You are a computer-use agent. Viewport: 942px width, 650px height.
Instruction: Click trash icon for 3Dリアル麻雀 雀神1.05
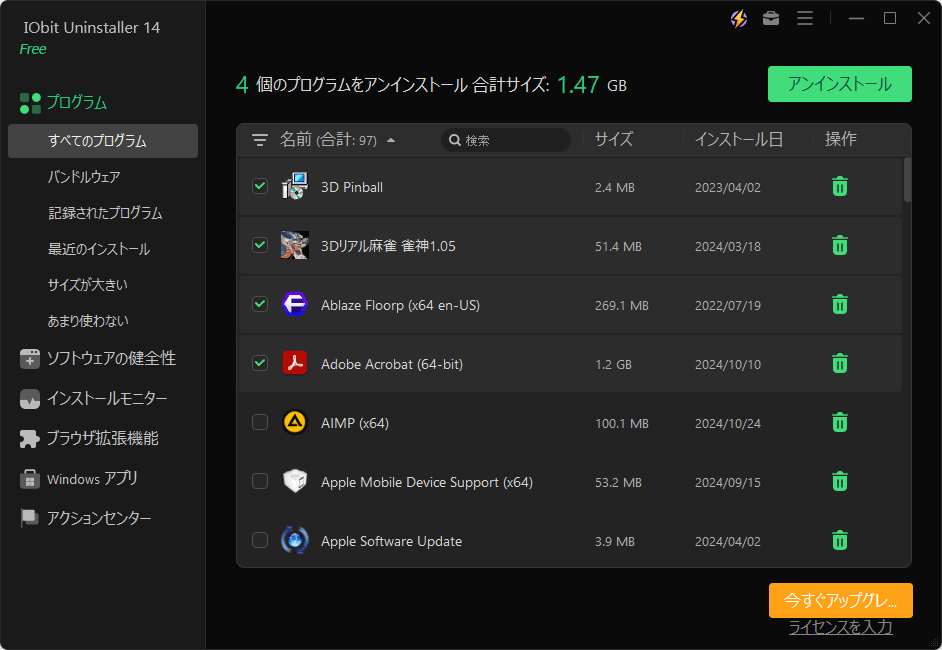pos(840,246)
